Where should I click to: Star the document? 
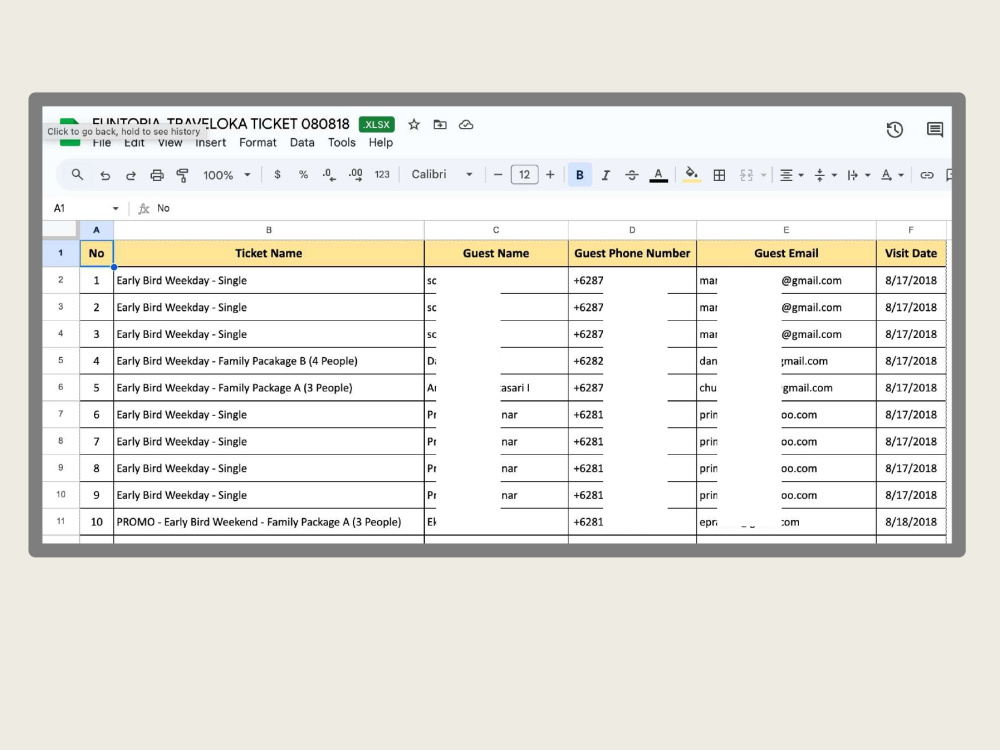pyautogui.click(x=414, y=124)
